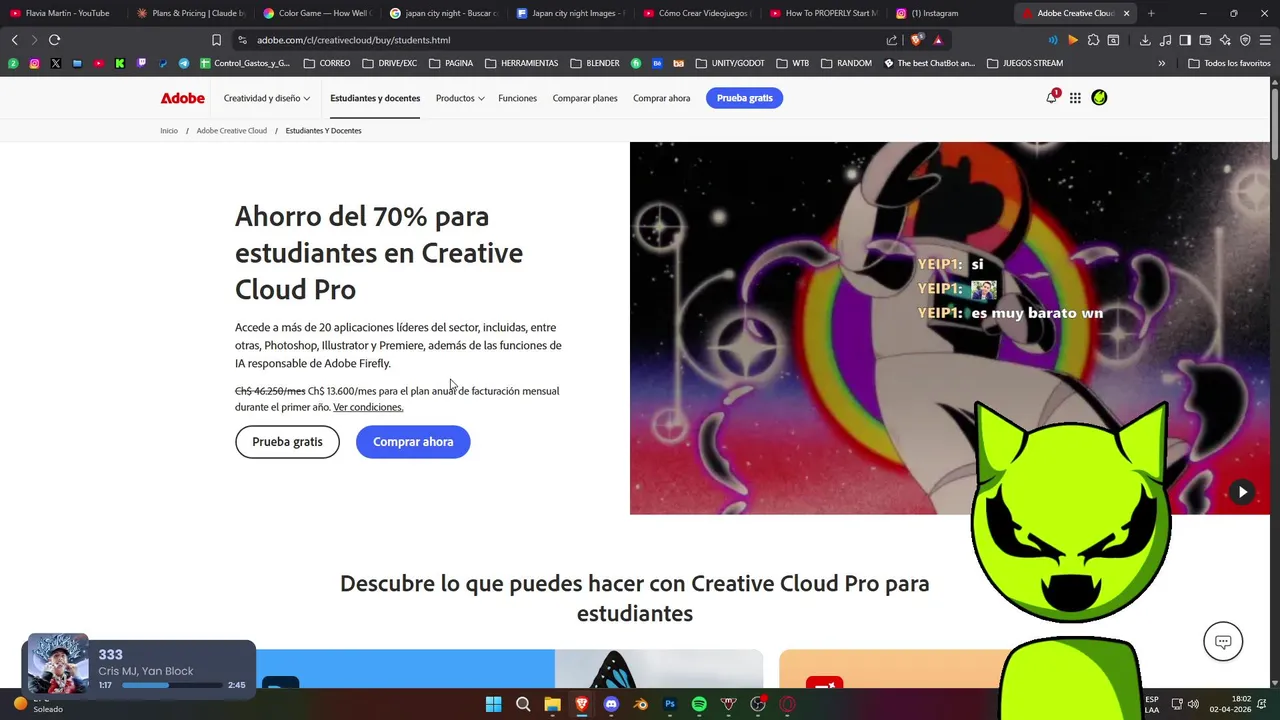Screen dimensions: 1280x720
Task: Reload the page with the refresh icon
Action: point(54,40)
